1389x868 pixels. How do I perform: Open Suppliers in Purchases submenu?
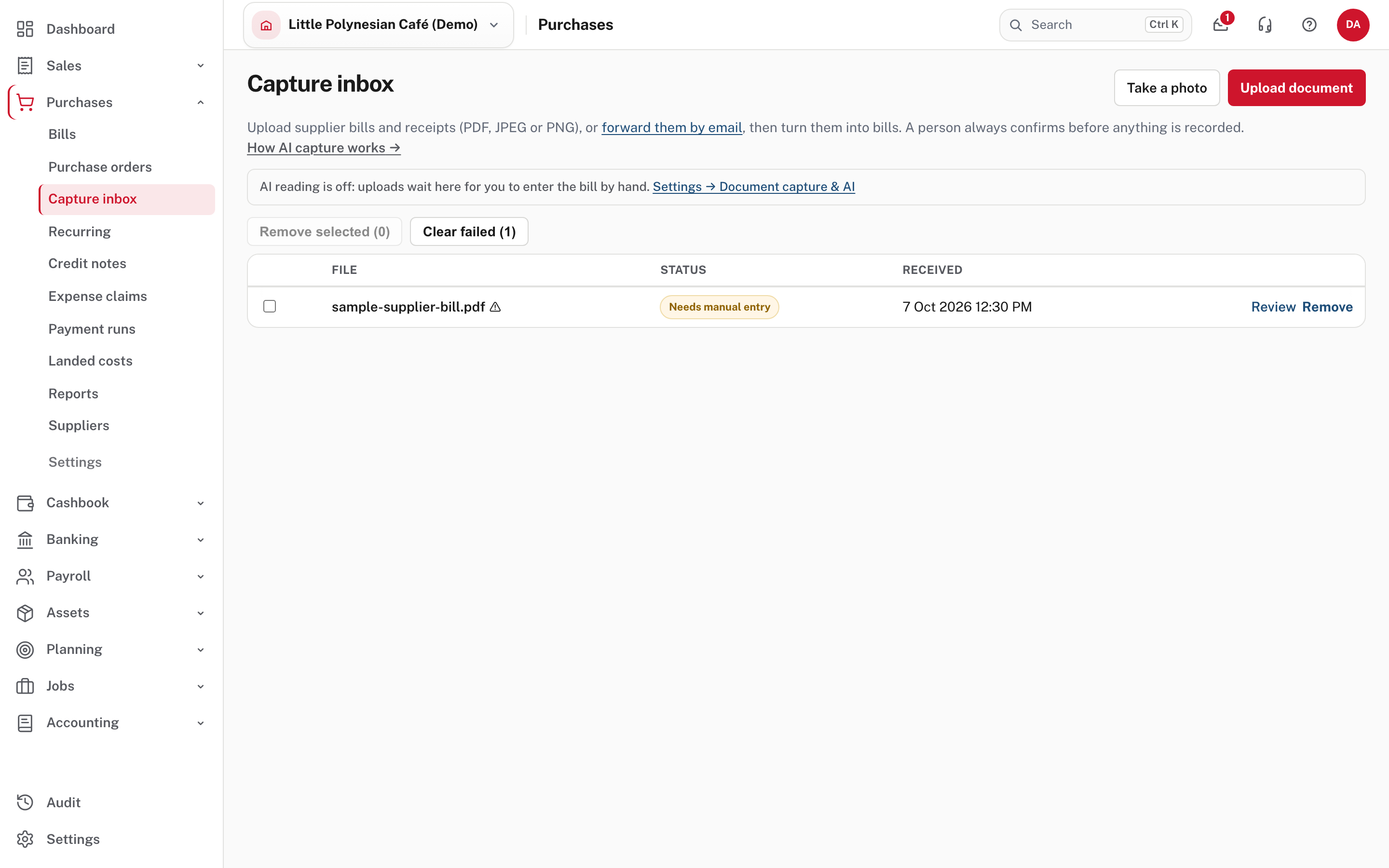pyautogui.click(x=79, y=425)
